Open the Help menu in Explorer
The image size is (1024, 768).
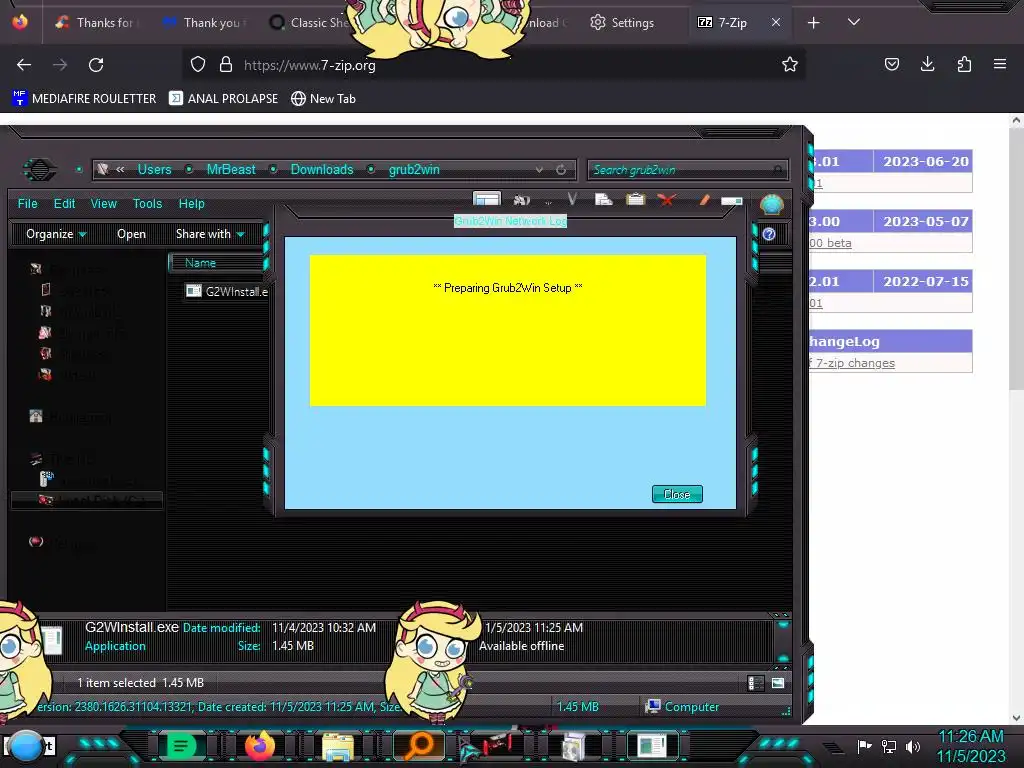coord(191,204)
